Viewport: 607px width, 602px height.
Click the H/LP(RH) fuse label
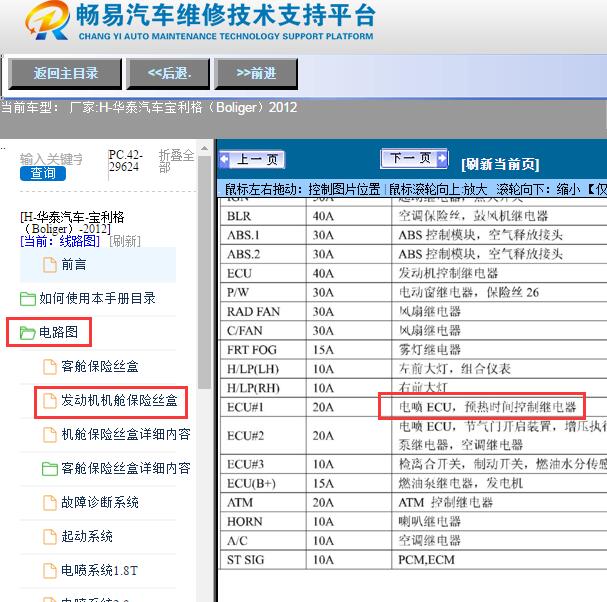click(x=253, y=388)
